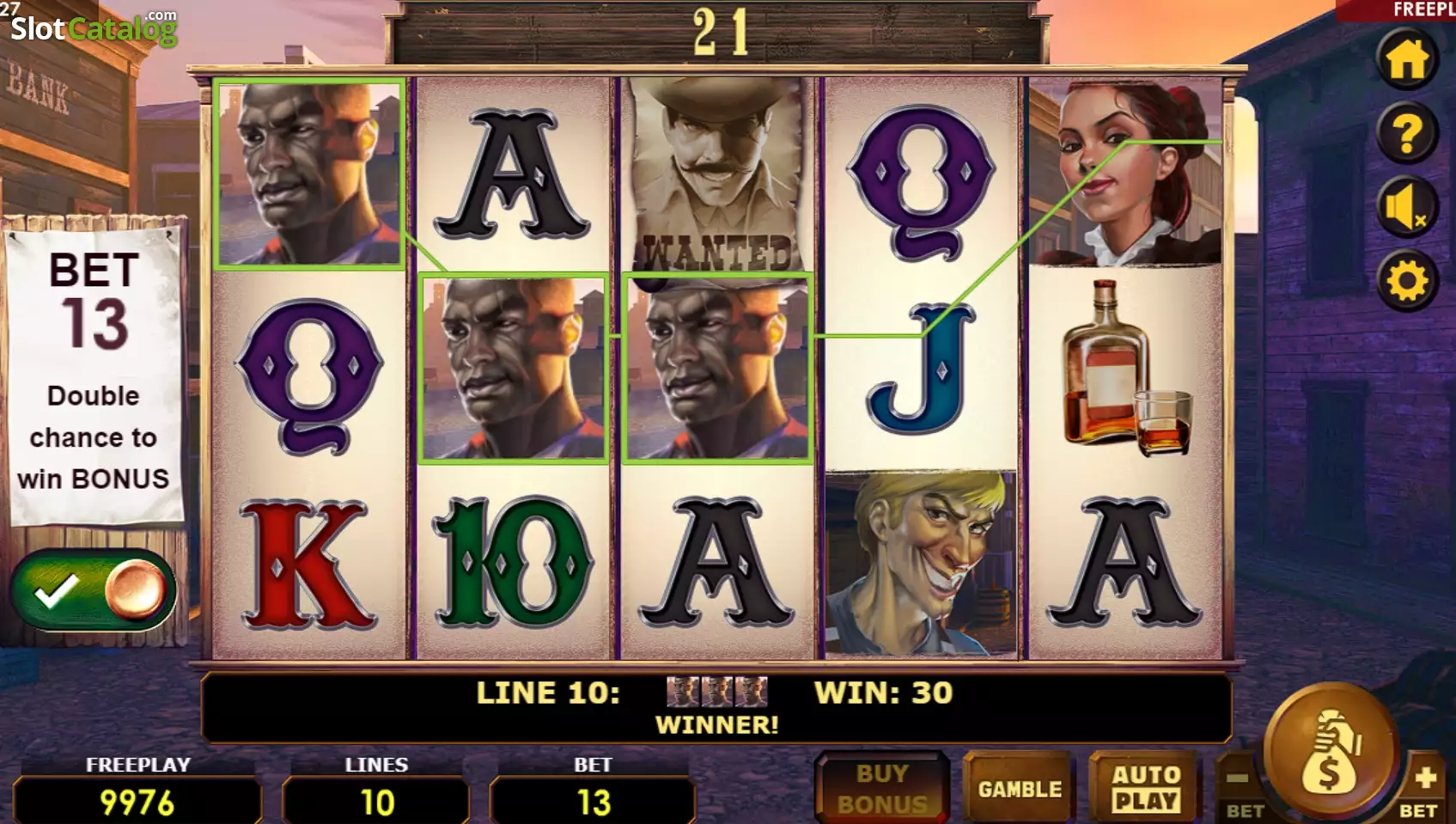The height and width of the screenshot is (824, 1456).
Task: Click the BUY BONUS button
Action: point(882,788)
